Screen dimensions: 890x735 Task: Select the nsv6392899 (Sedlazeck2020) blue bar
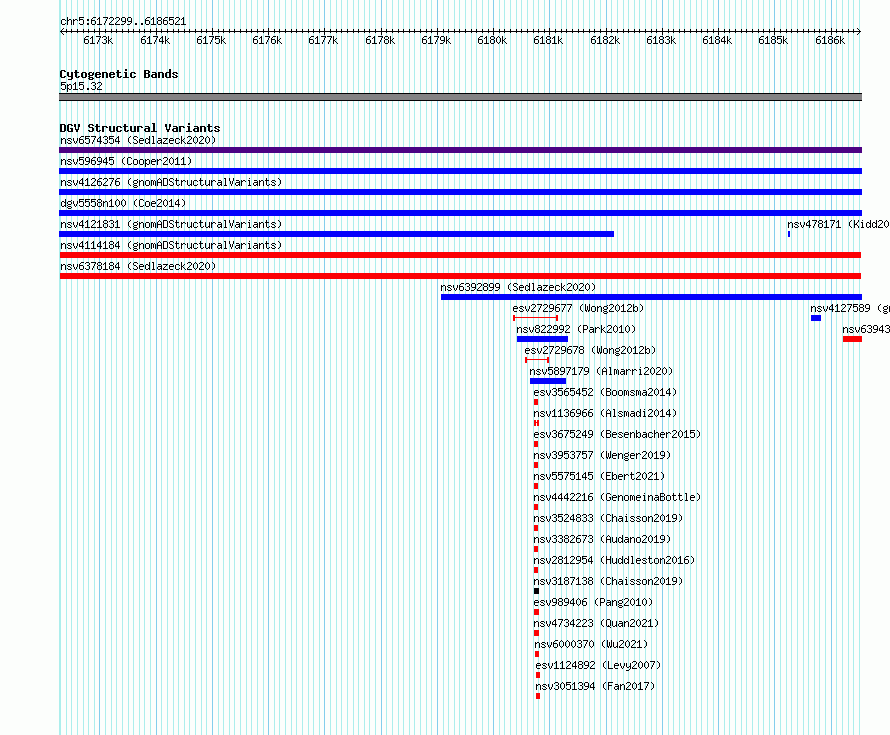click(x=652, y=297)
